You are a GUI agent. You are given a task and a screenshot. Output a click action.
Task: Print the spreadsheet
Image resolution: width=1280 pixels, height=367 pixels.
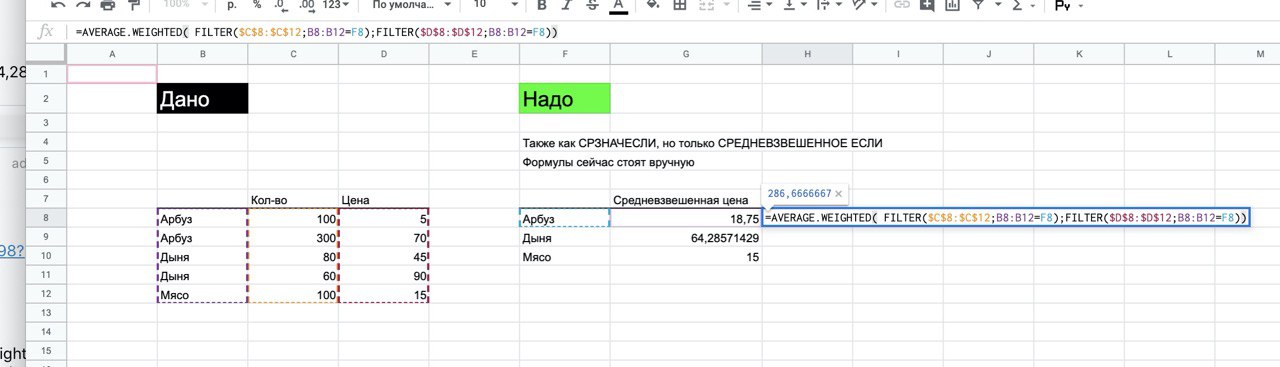tap(108, 5)
